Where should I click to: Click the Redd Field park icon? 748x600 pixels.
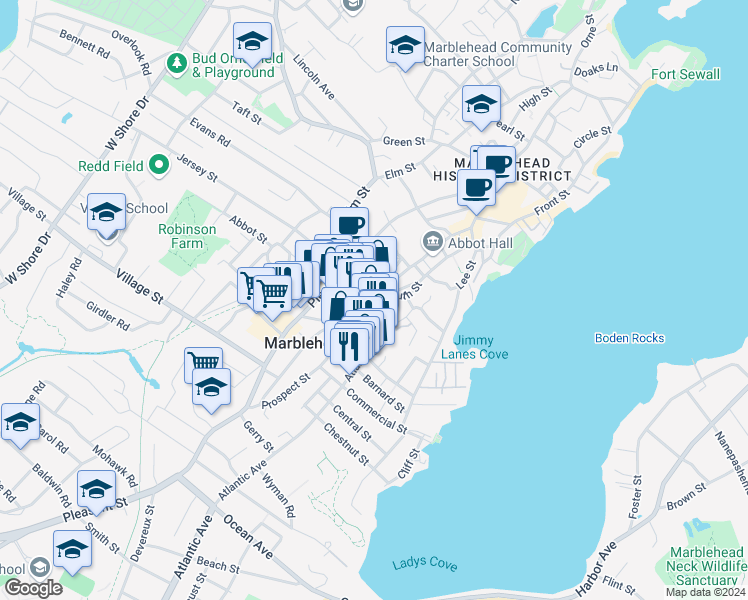160,165
